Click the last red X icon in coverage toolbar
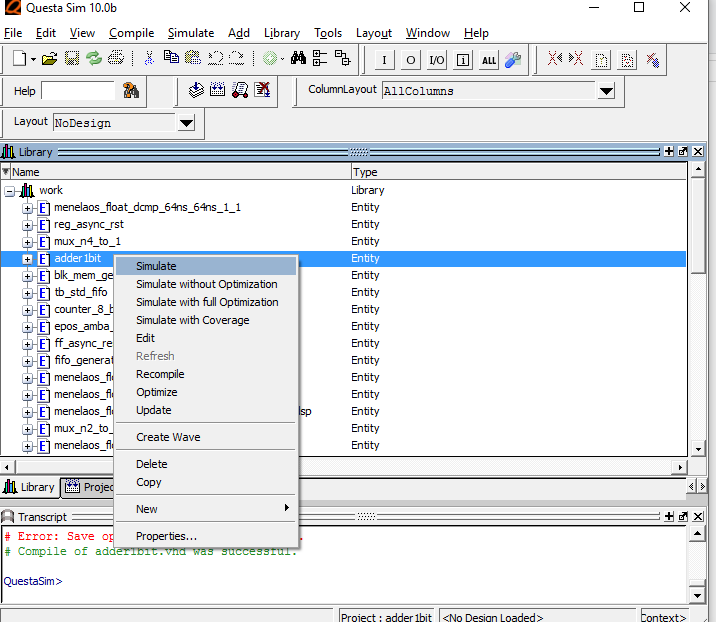Screen dimensions: 716x622 pyautogui.click(x=652, y=60)
